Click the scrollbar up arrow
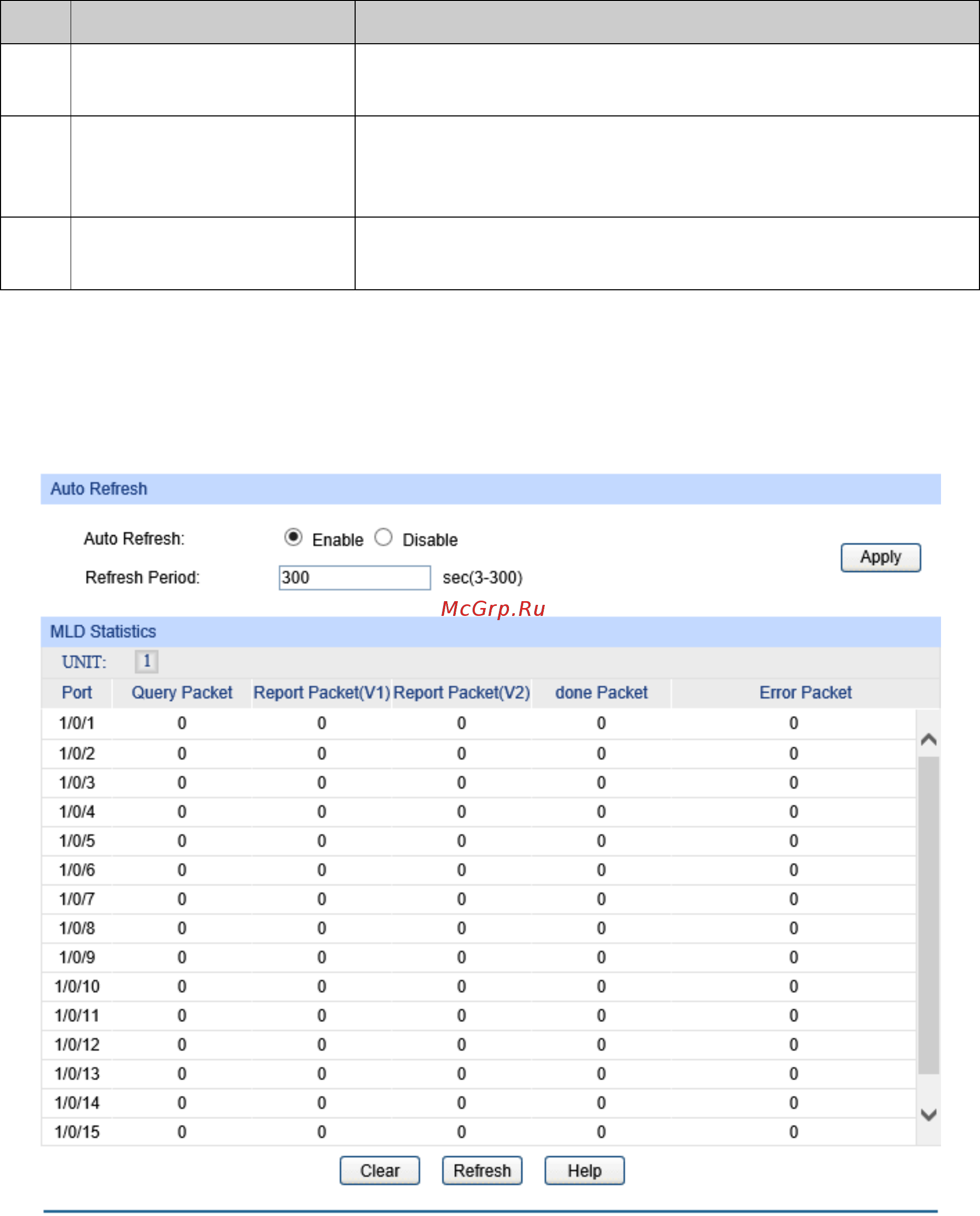This screenshot has height=1216, width=980. coord(928,739)
